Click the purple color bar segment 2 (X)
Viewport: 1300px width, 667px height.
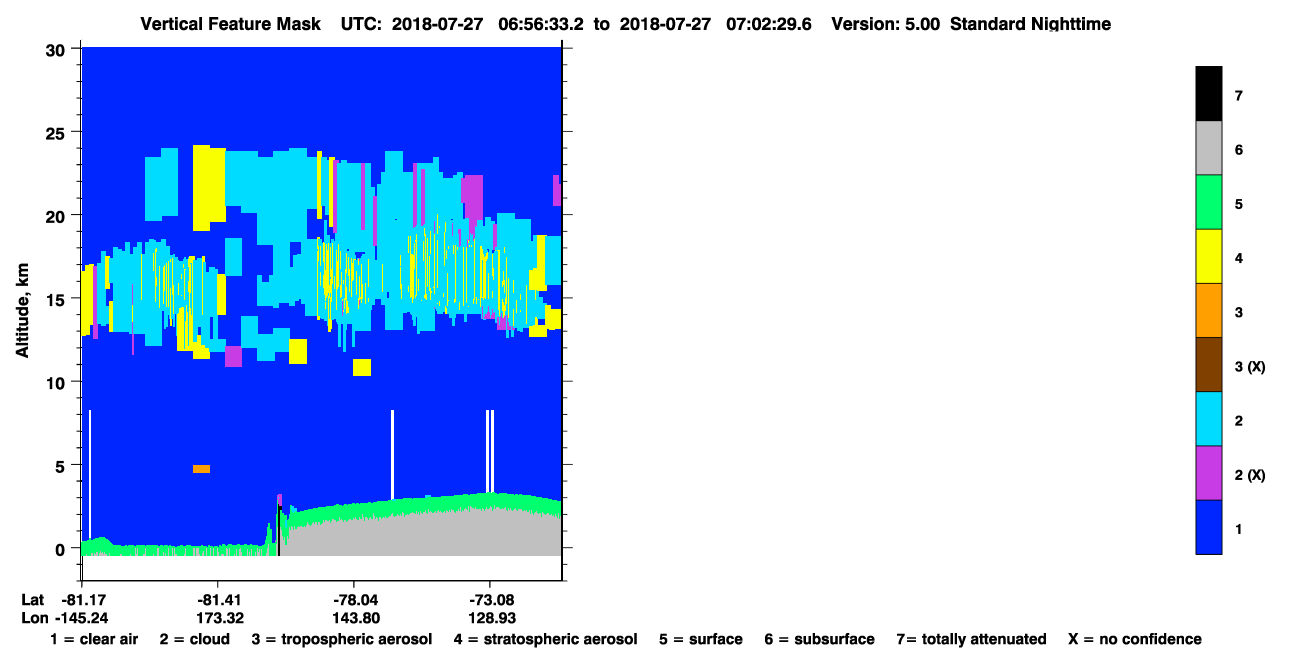[x=1208, y=472]
